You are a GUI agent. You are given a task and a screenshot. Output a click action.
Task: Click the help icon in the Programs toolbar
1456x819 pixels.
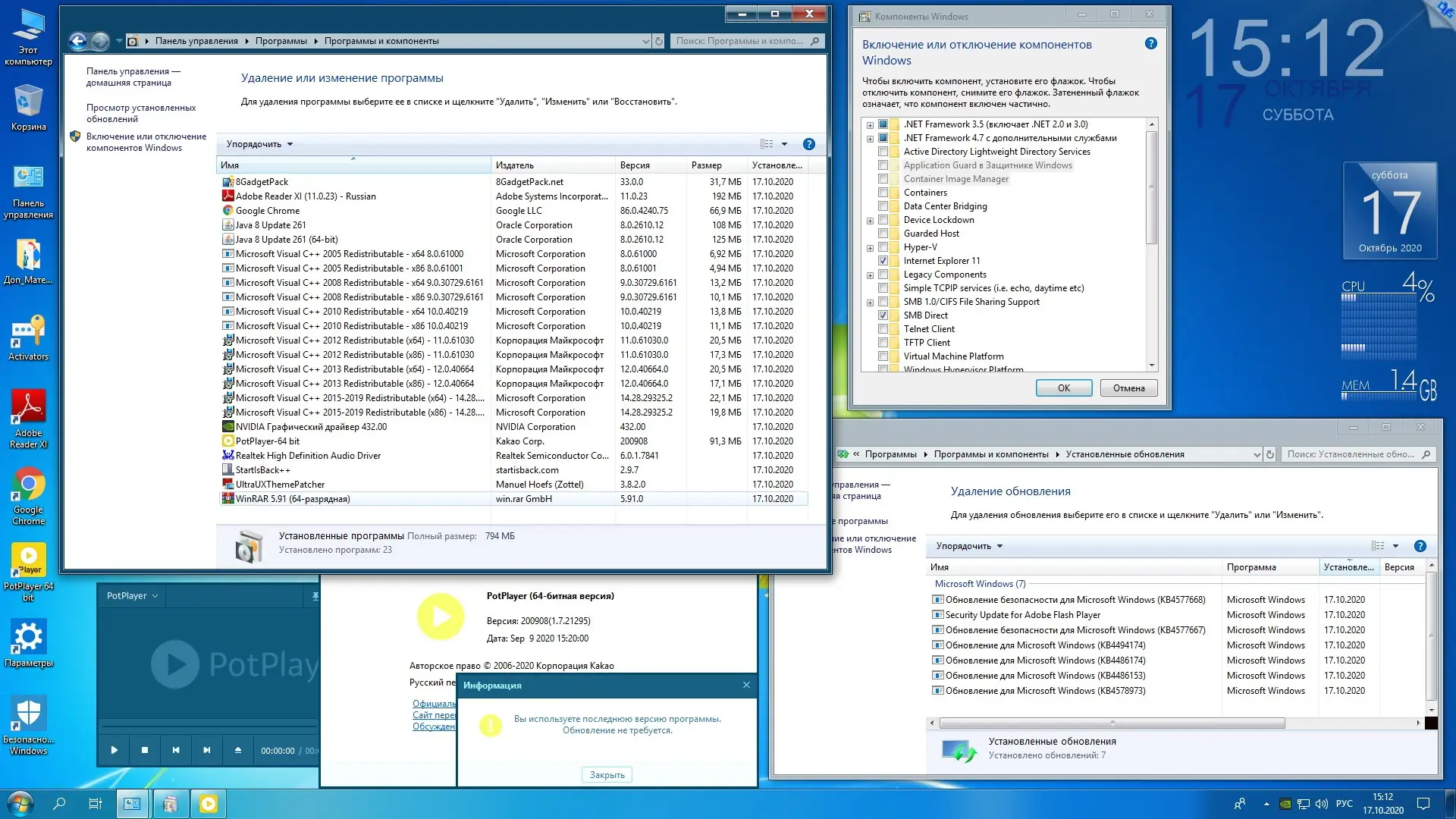808,144
